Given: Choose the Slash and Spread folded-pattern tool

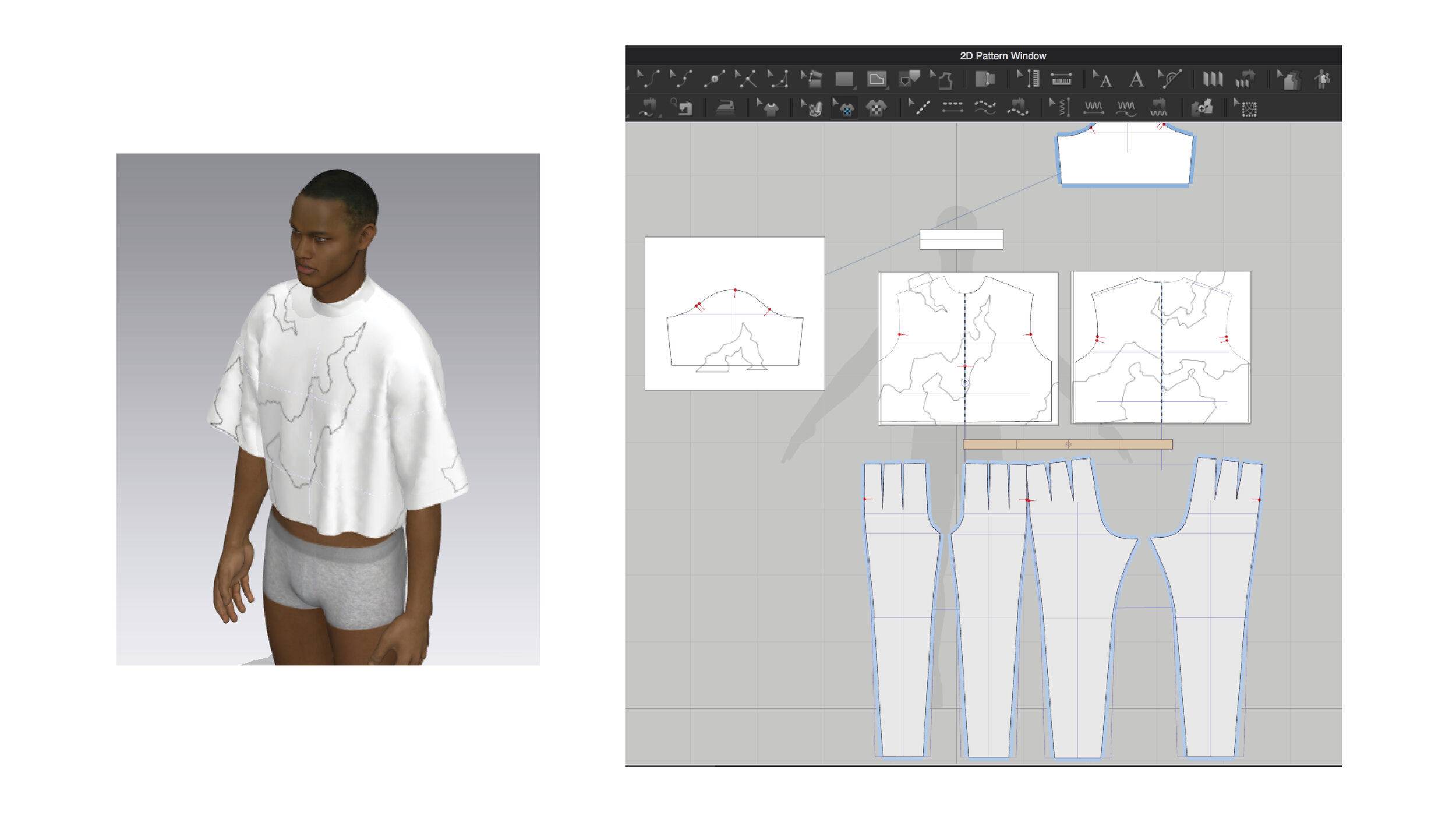Looking at the screenshot, I should (x=811, y=79).
